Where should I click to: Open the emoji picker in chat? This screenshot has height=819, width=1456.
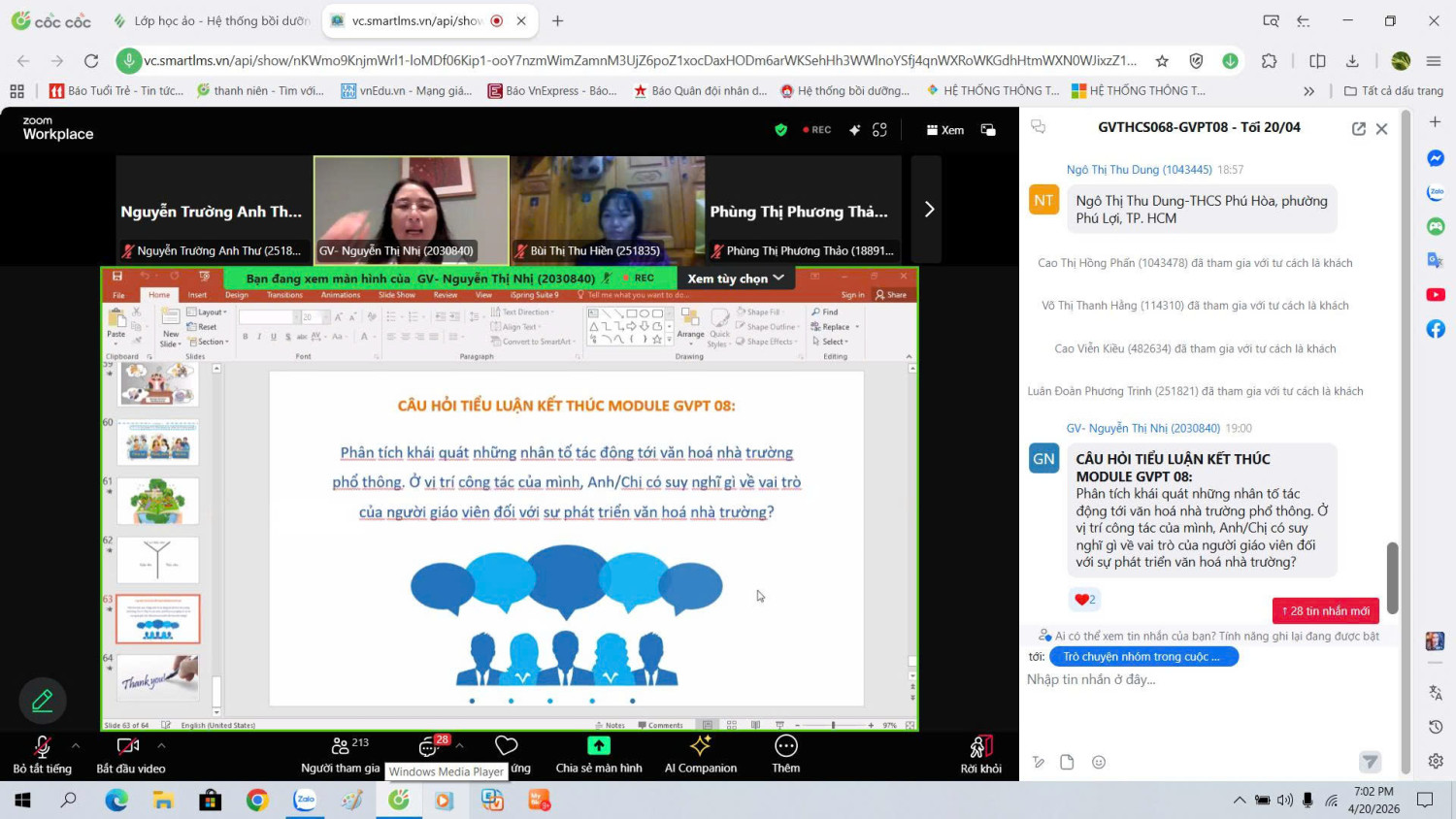(1098, 763)
